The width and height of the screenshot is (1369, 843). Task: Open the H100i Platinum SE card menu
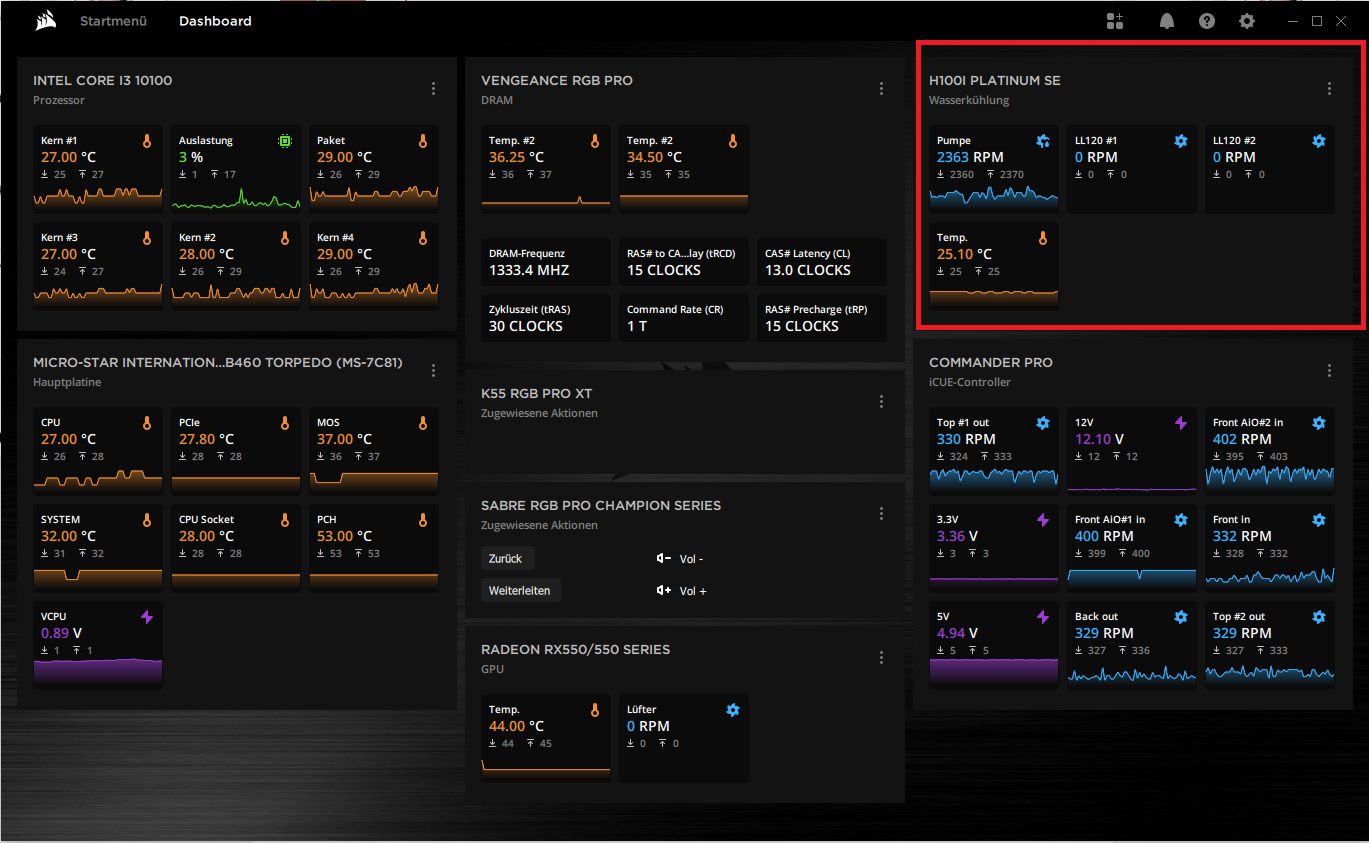1329,88
